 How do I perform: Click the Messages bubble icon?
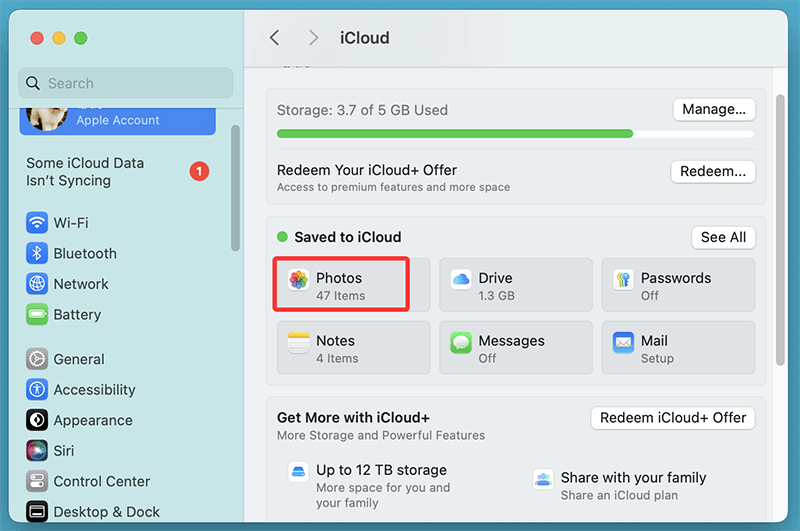[x=461, y=343]
